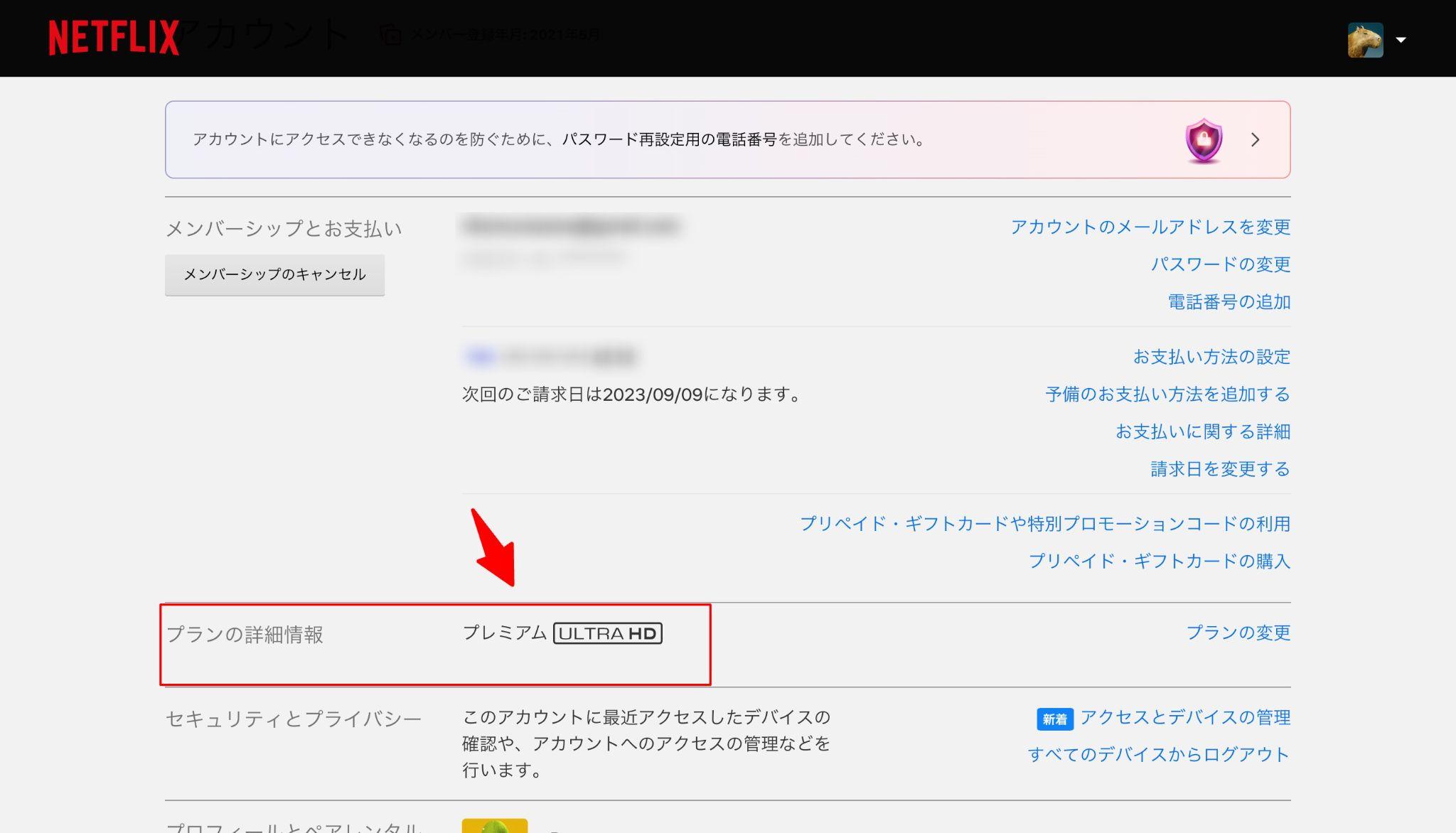
Task: Click プリペイド・ギフトカードの購入 link
Action: pyautogui.click(x=1159, y=561)
